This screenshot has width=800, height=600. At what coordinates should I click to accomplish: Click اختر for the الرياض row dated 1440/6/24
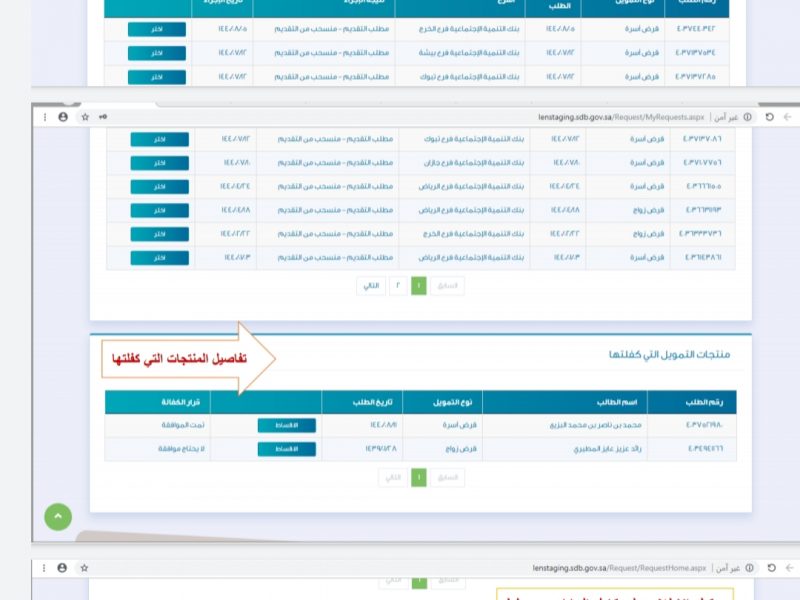click(160, 187)
